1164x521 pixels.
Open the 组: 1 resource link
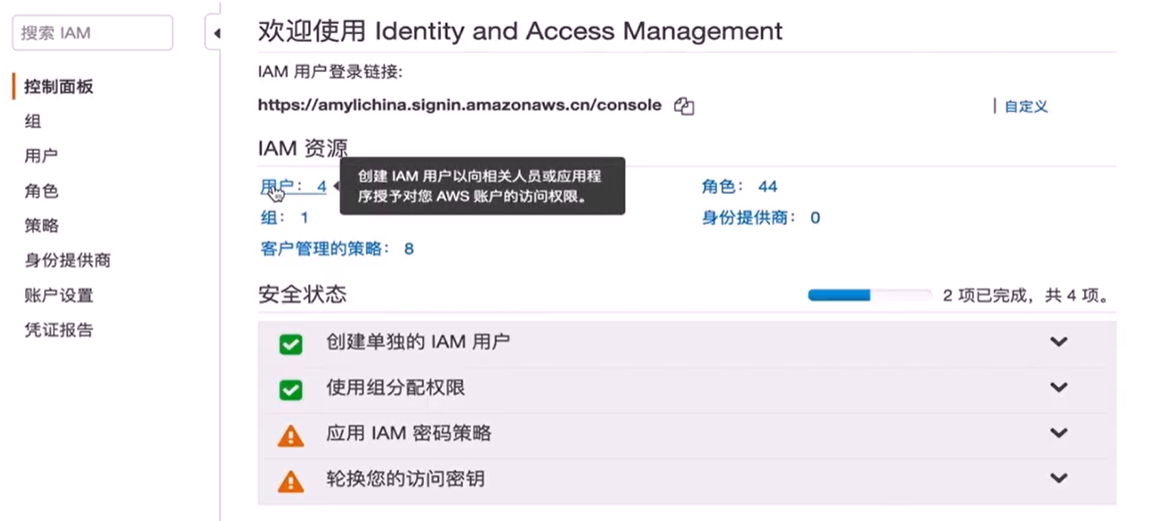click(284, 217)
